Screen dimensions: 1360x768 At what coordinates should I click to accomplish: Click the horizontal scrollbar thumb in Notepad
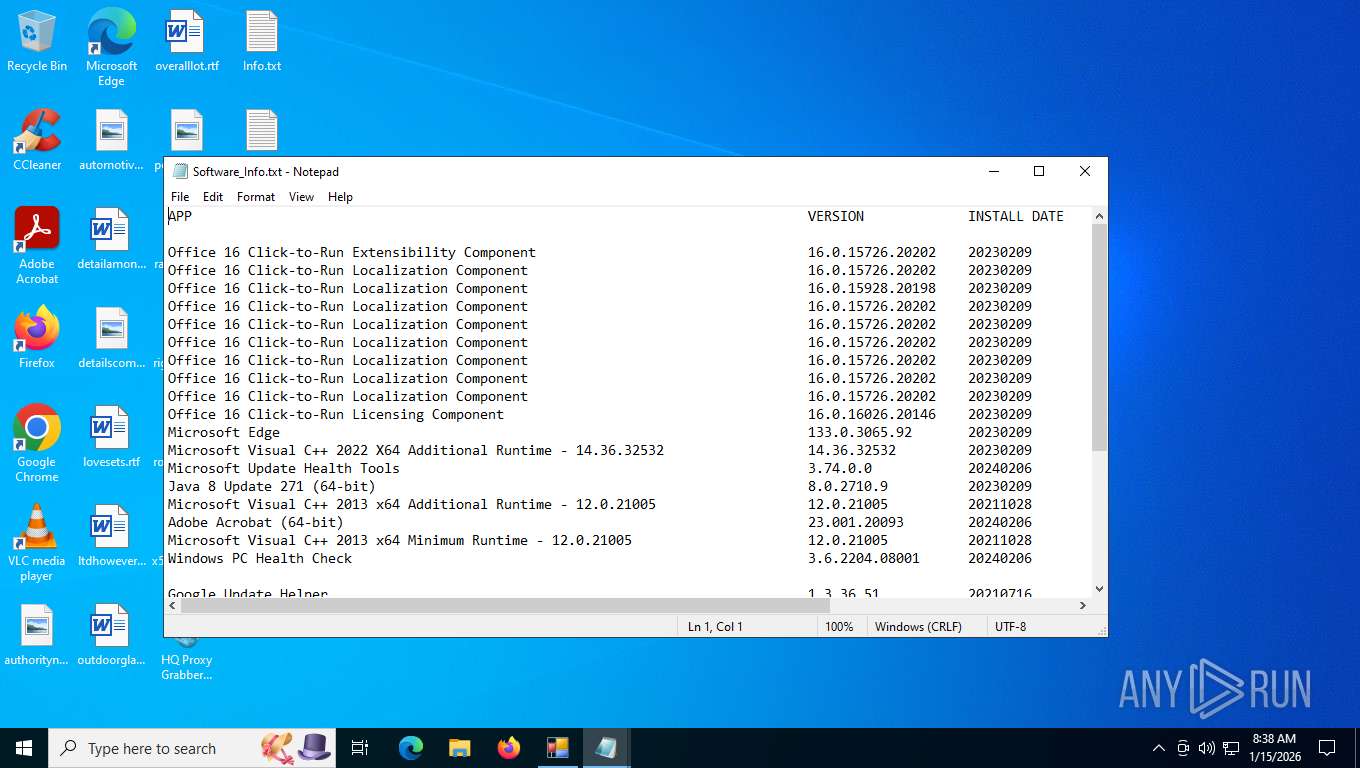tap(505, 605)
